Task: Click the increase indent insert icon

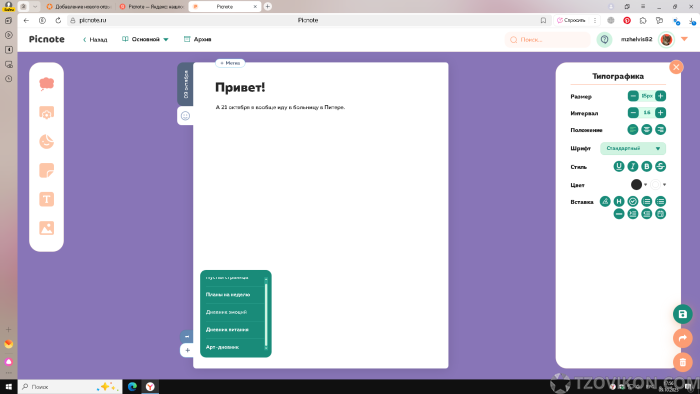Action: (x=633, y=214)
